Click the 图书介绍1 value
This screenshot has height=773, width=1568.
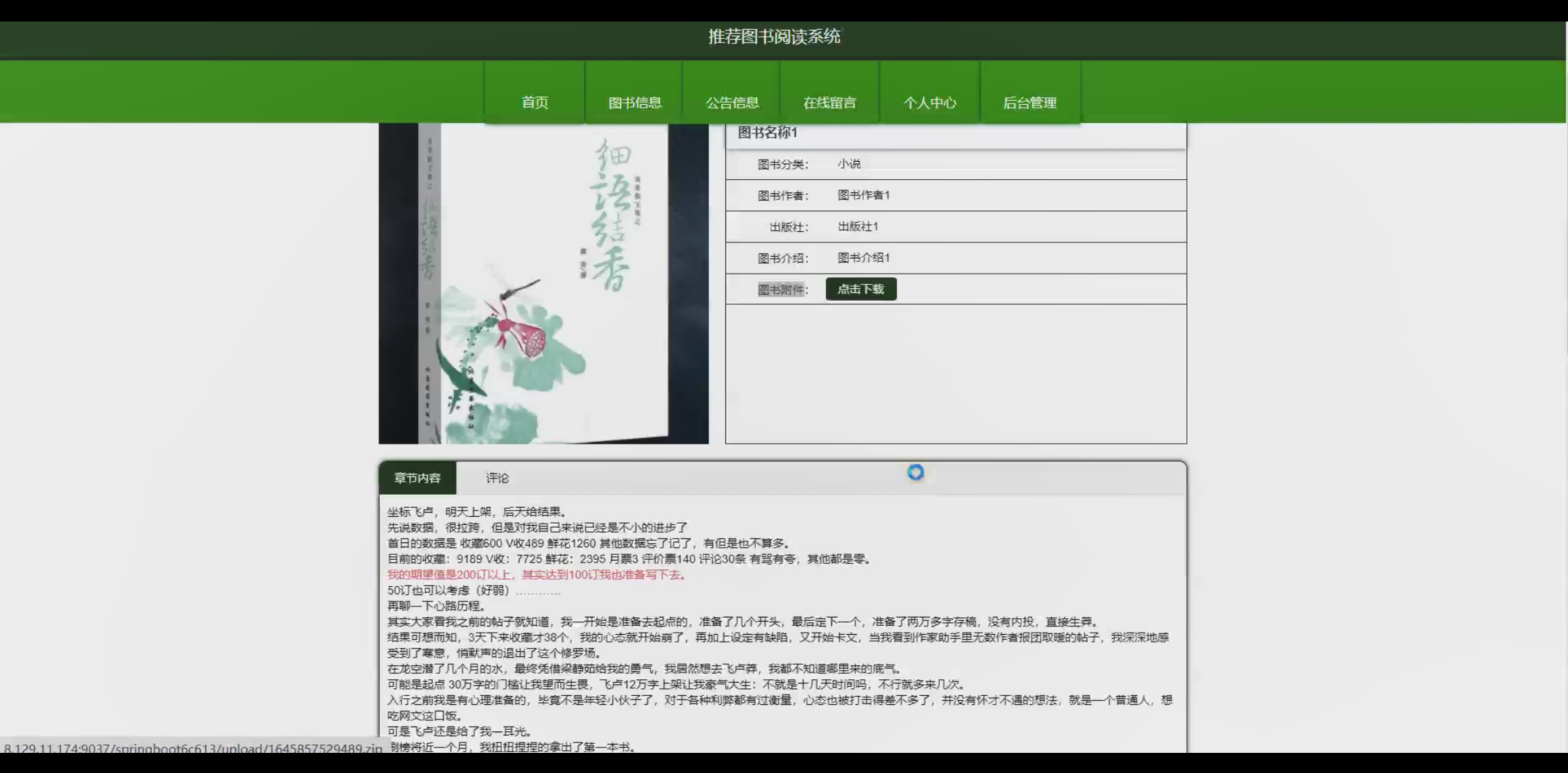[863, 258]
